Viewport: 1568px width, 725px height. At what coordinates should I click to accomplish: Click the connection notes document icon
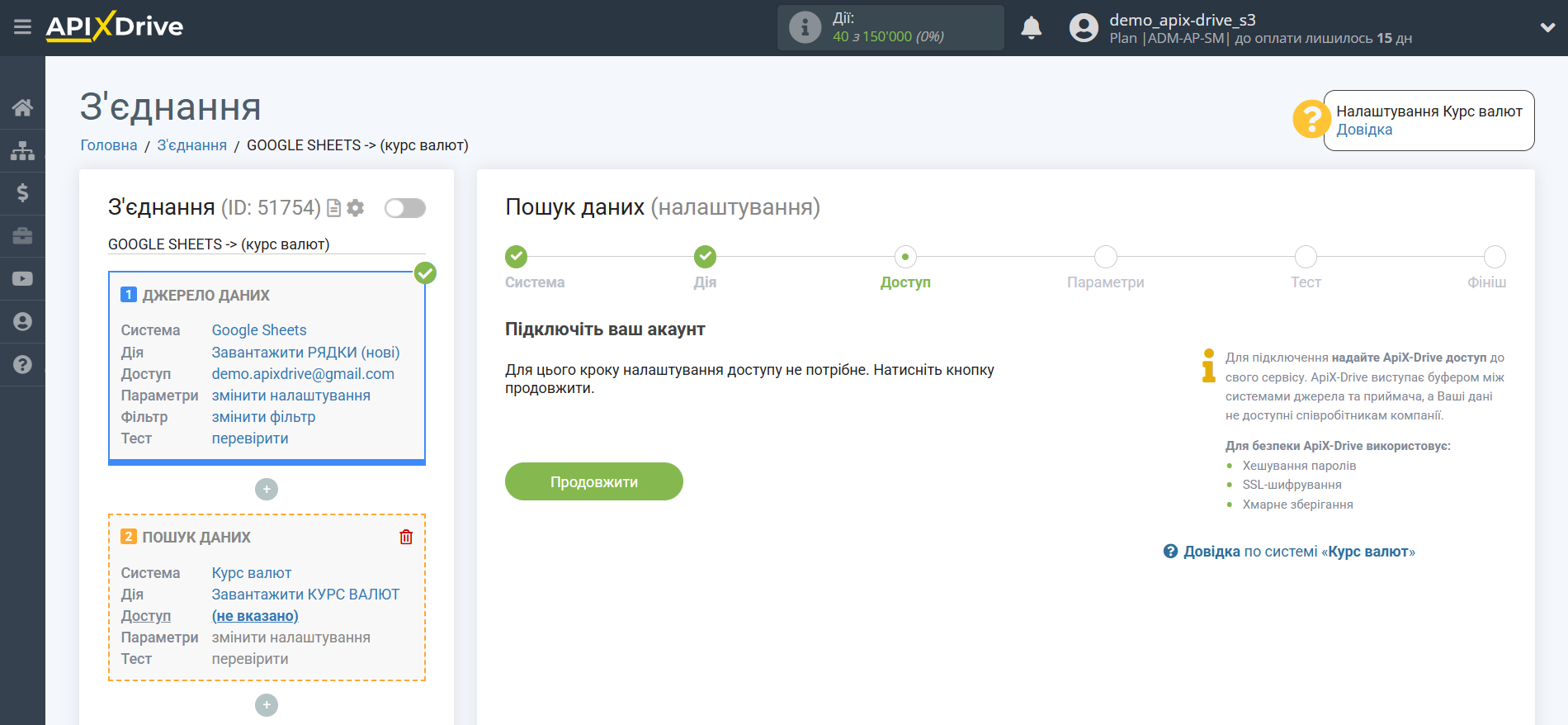(x=333, y=208)
